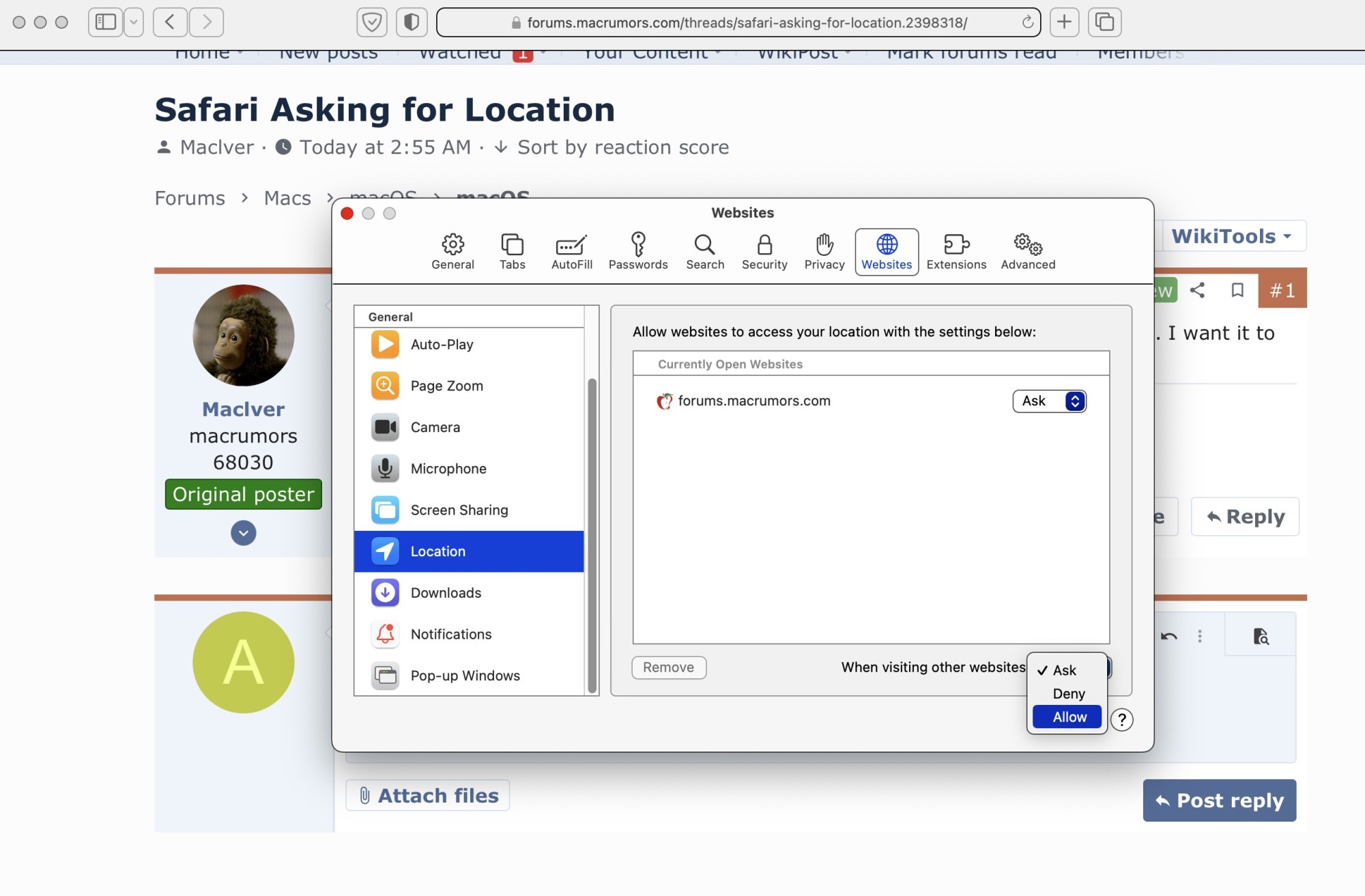Click the help question mark button
The image size is (1365, 896).
point(1121,719)
